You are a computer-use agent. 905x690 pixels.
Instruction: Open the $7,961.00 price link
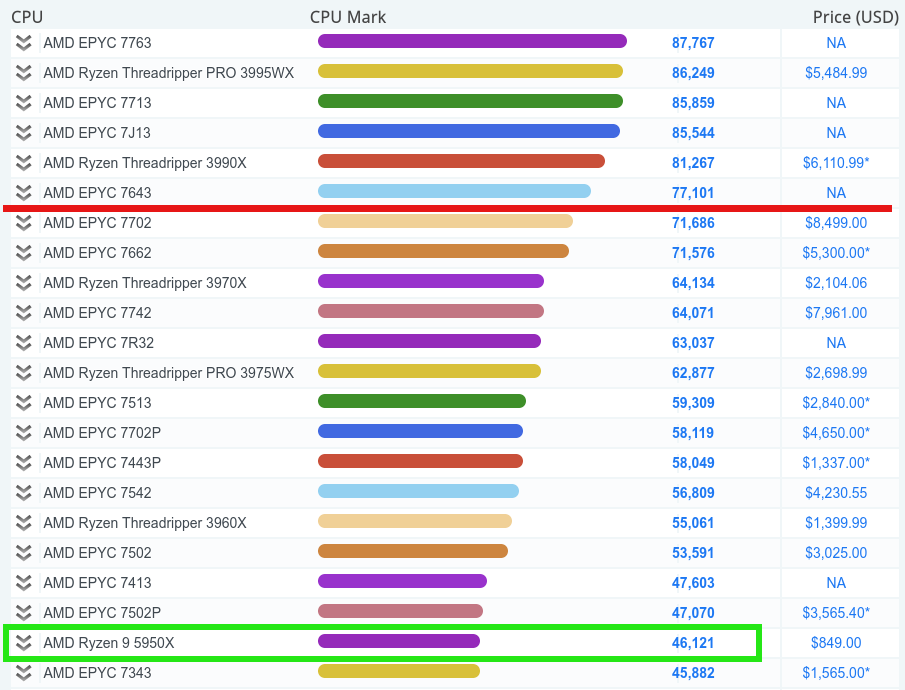pyautogui.click(x=836, y=313)
